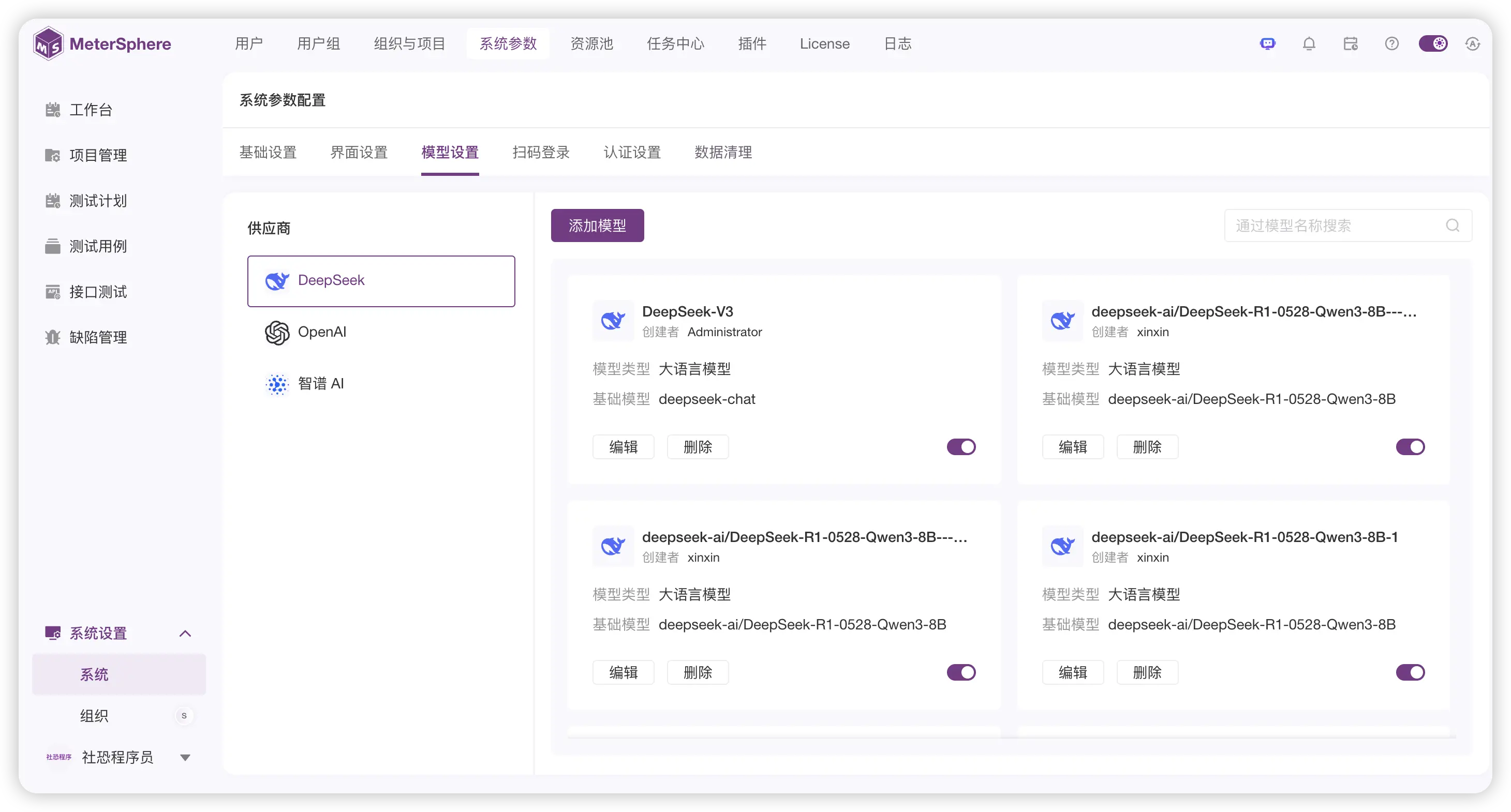Open the 日志 top menu

click(897, 43)
